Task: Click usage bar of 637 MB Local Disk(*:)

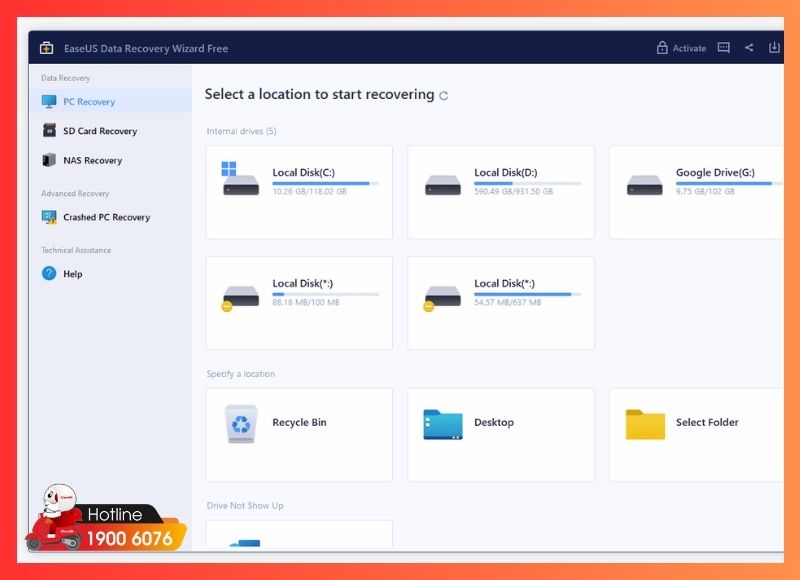Action: (528, 294)
